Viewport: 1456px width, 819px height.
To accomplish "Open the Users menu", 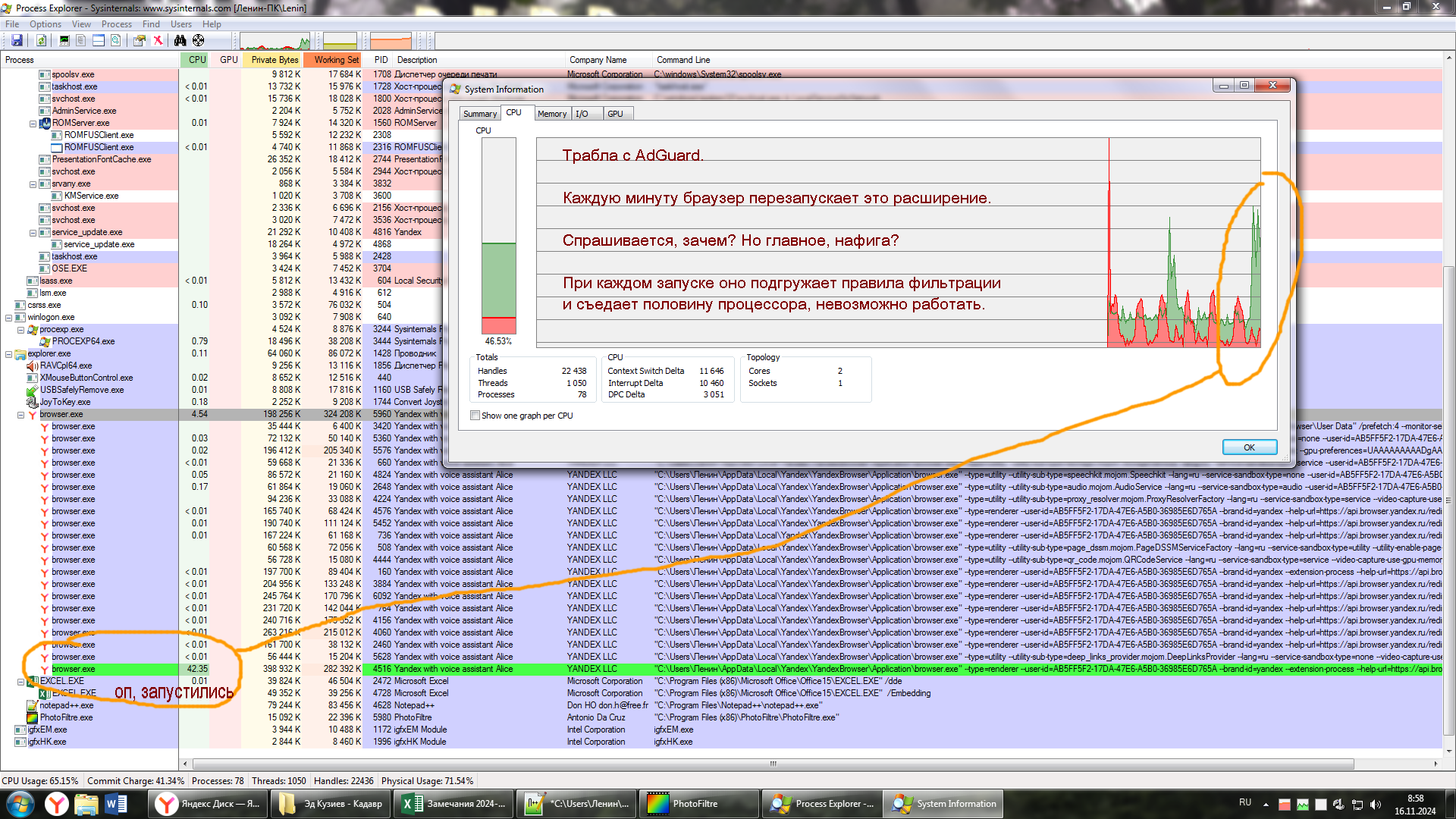I will click(x=180, y=24).
